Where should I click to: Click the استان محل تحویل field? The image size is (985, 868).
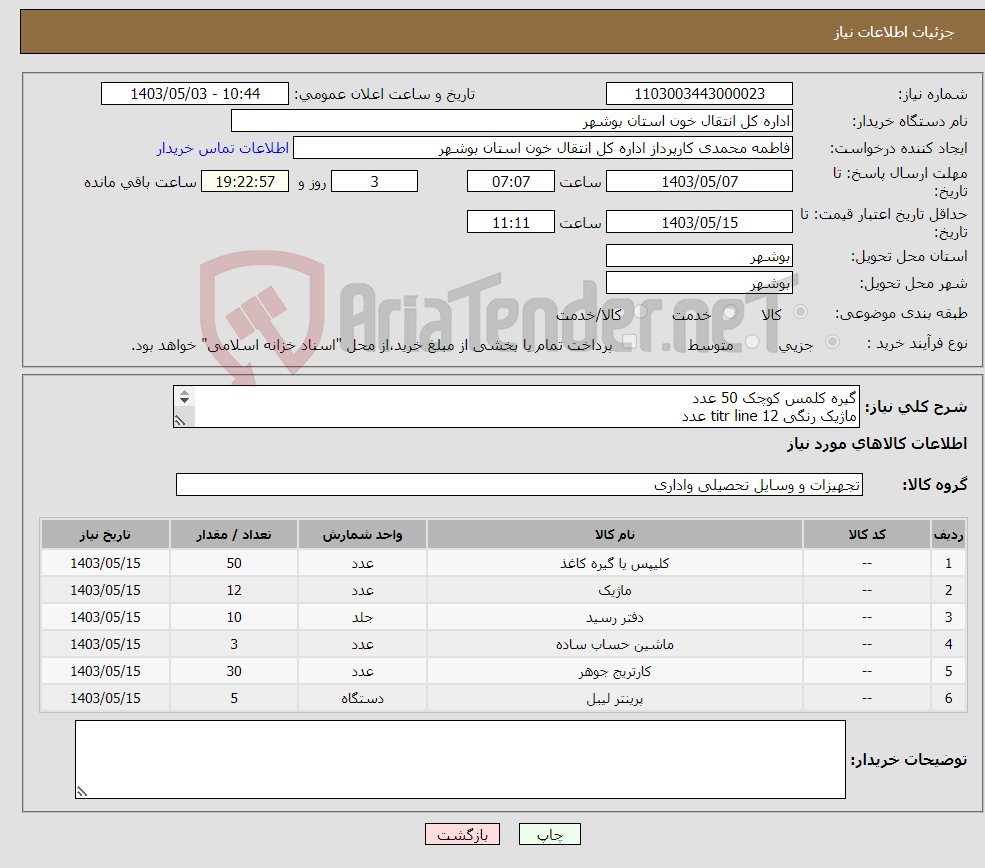click(699, 256)
